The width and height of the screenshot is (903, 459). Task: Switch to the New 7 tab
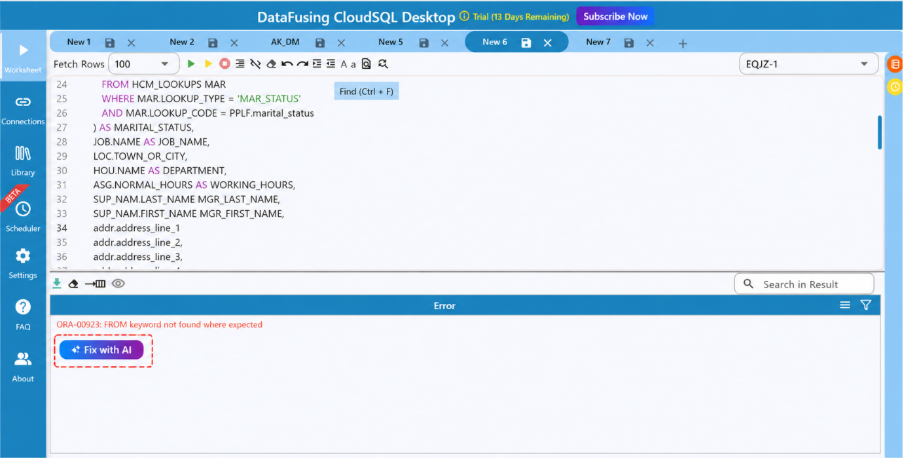[598, 42]
